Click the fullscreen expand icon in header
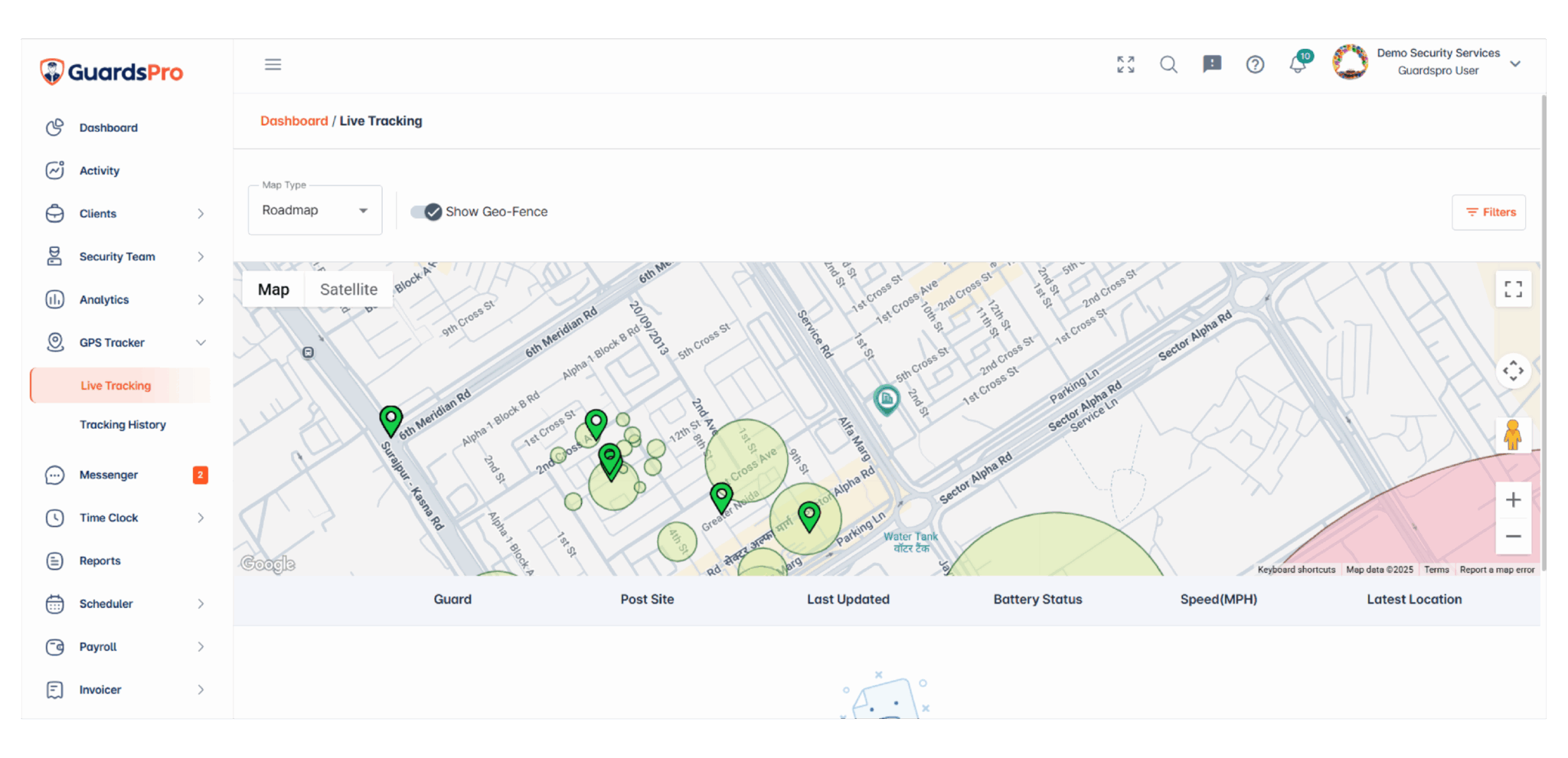Image resolution: width=1568 pixels, height=758 pixels. point(1125,64)
